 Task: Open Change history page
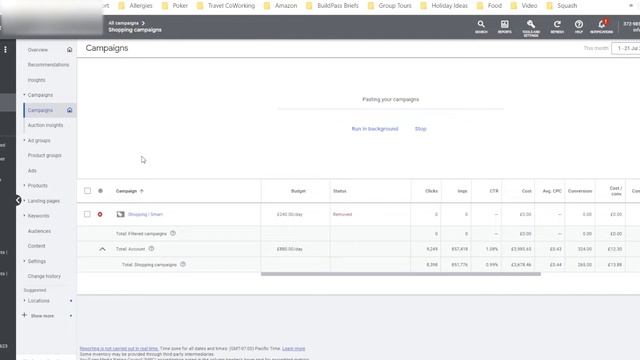click(44, 276)
